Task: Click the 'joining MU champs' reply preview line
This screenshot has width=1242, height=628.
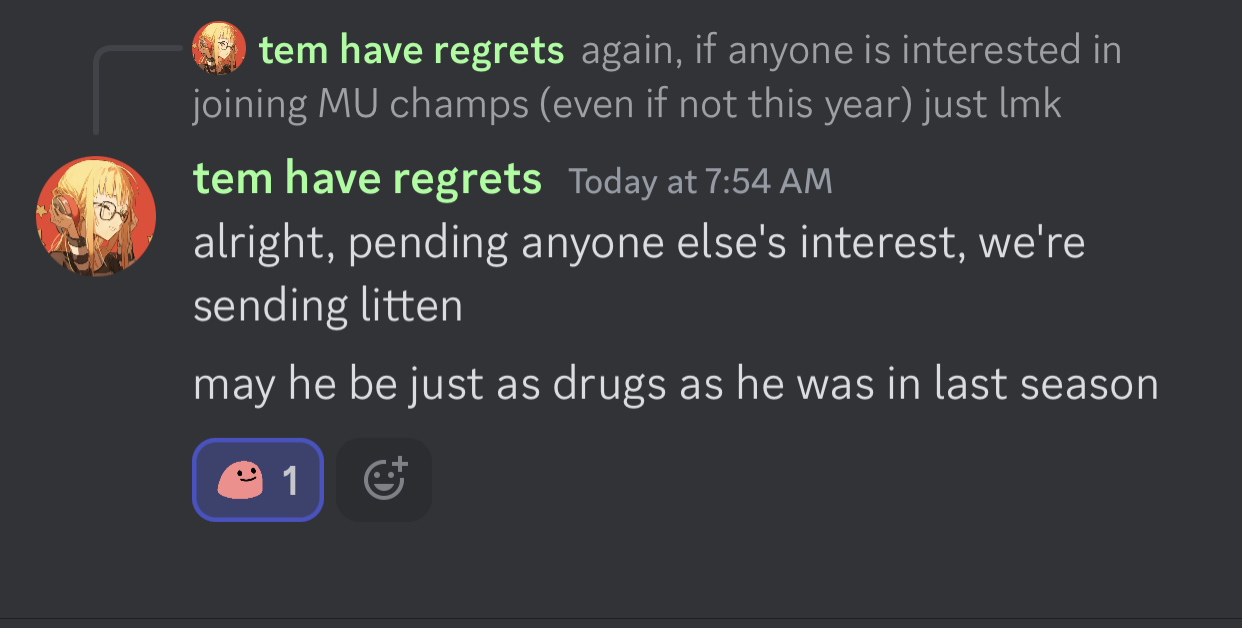Action: click(x=627, y=103)
